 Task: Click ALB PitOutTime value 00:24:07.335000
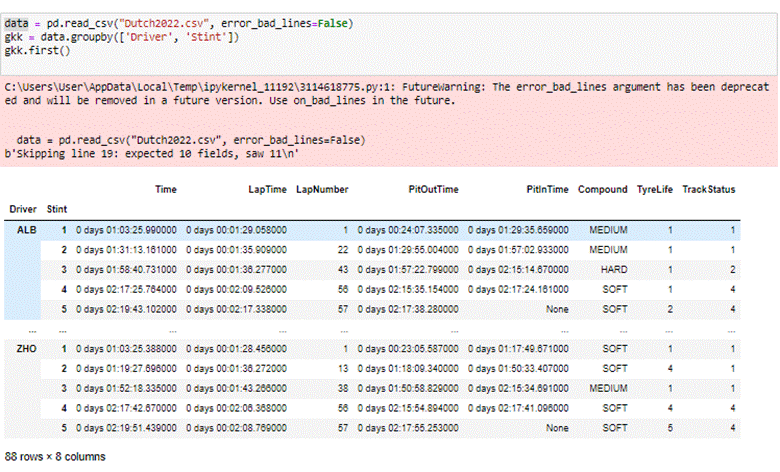point(408,230)
